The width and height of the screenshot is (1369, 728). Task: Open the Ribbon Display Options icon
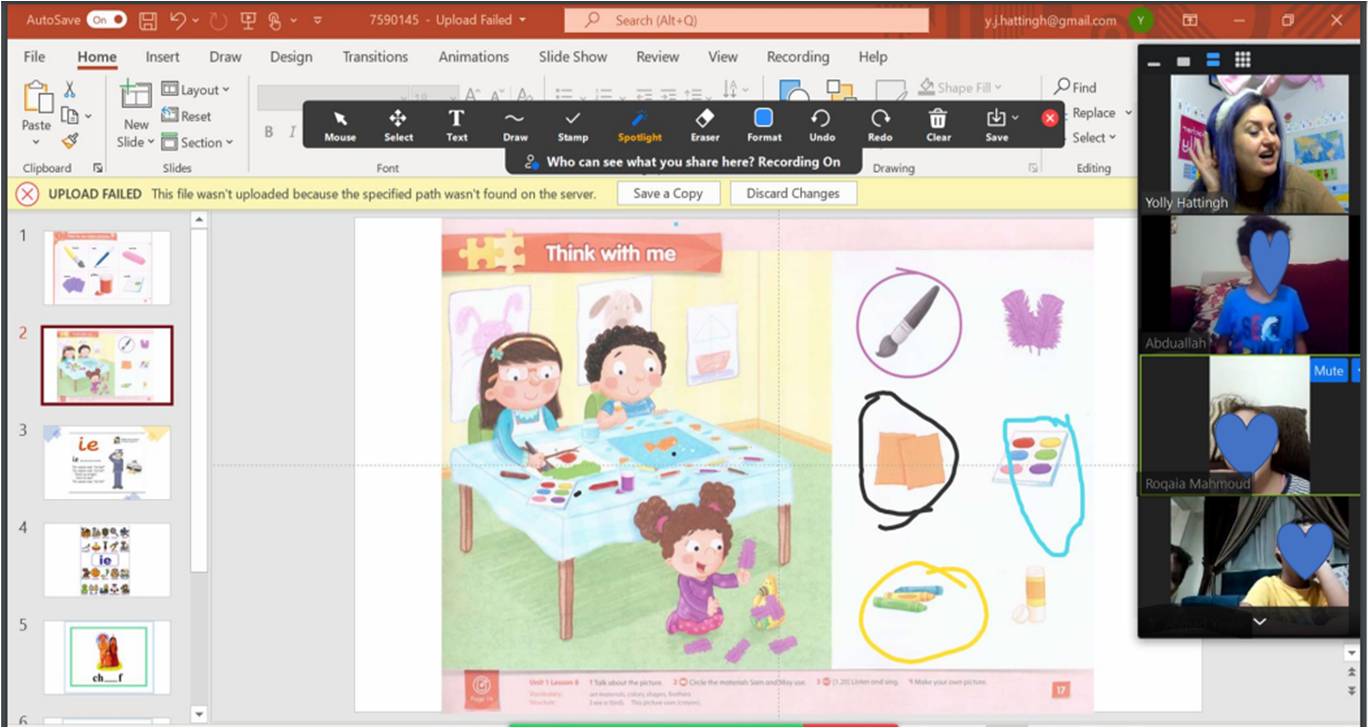pyautogui.click(x=1190, y=20)
